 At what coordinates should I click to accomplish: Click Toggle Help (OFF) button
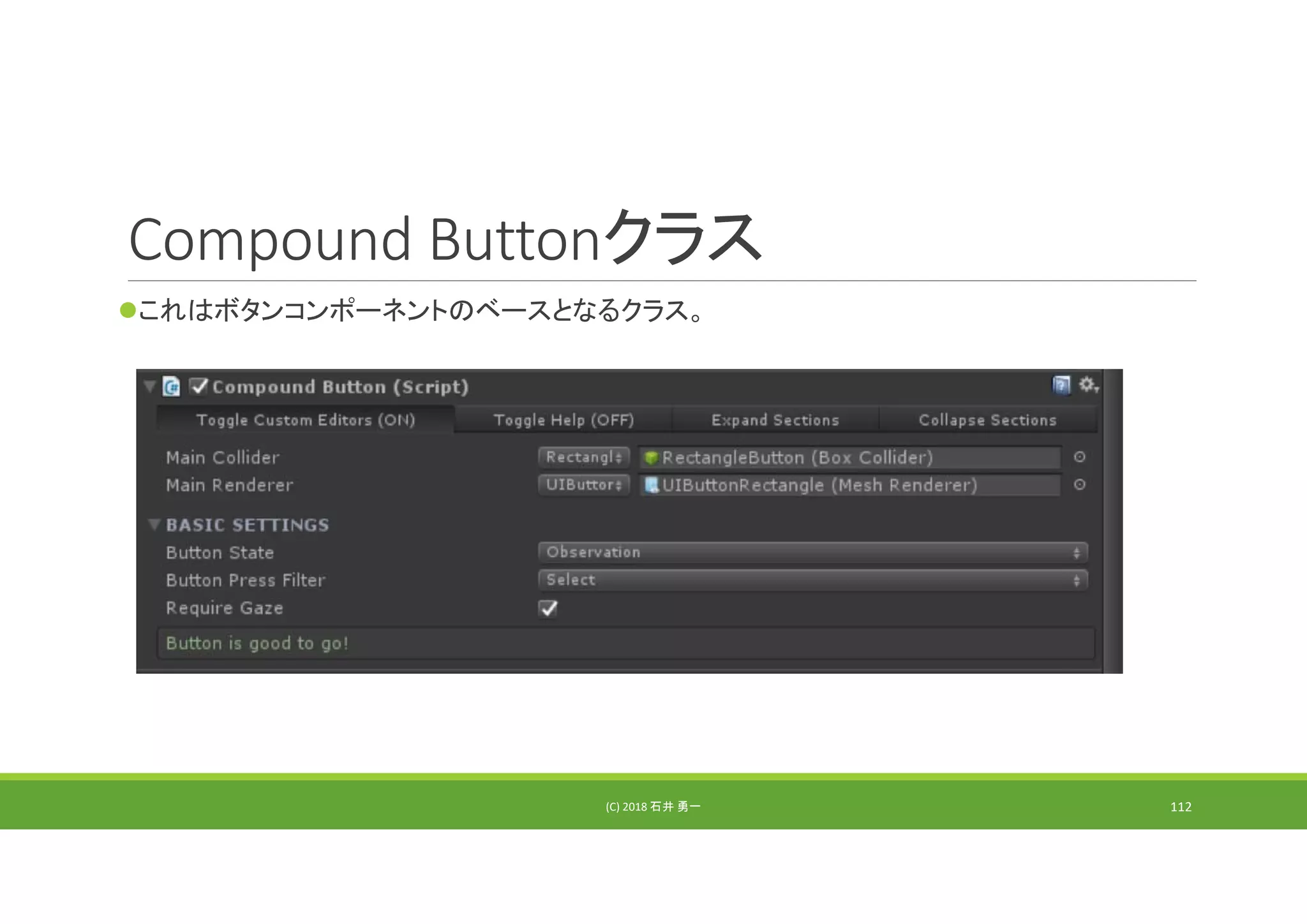coord(564,420)
